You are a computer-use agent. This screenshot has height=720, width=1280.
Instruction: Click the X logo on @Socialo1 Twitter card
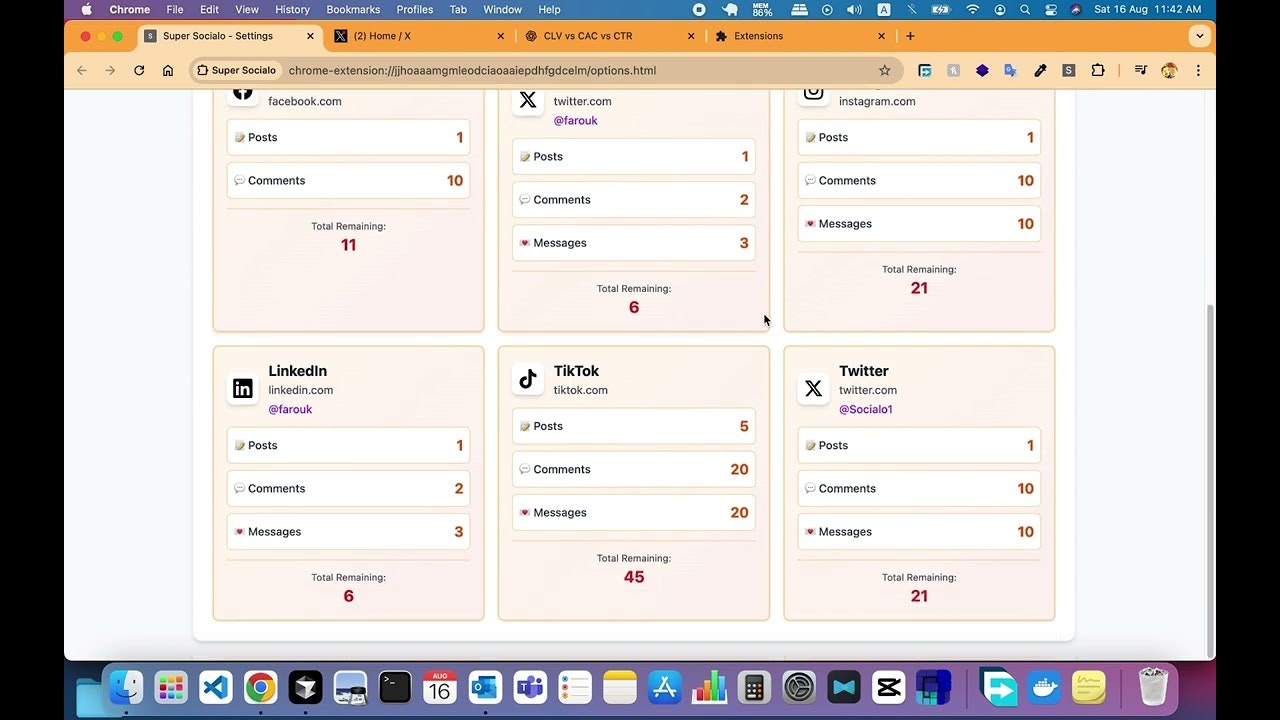[x=814, y=389]
